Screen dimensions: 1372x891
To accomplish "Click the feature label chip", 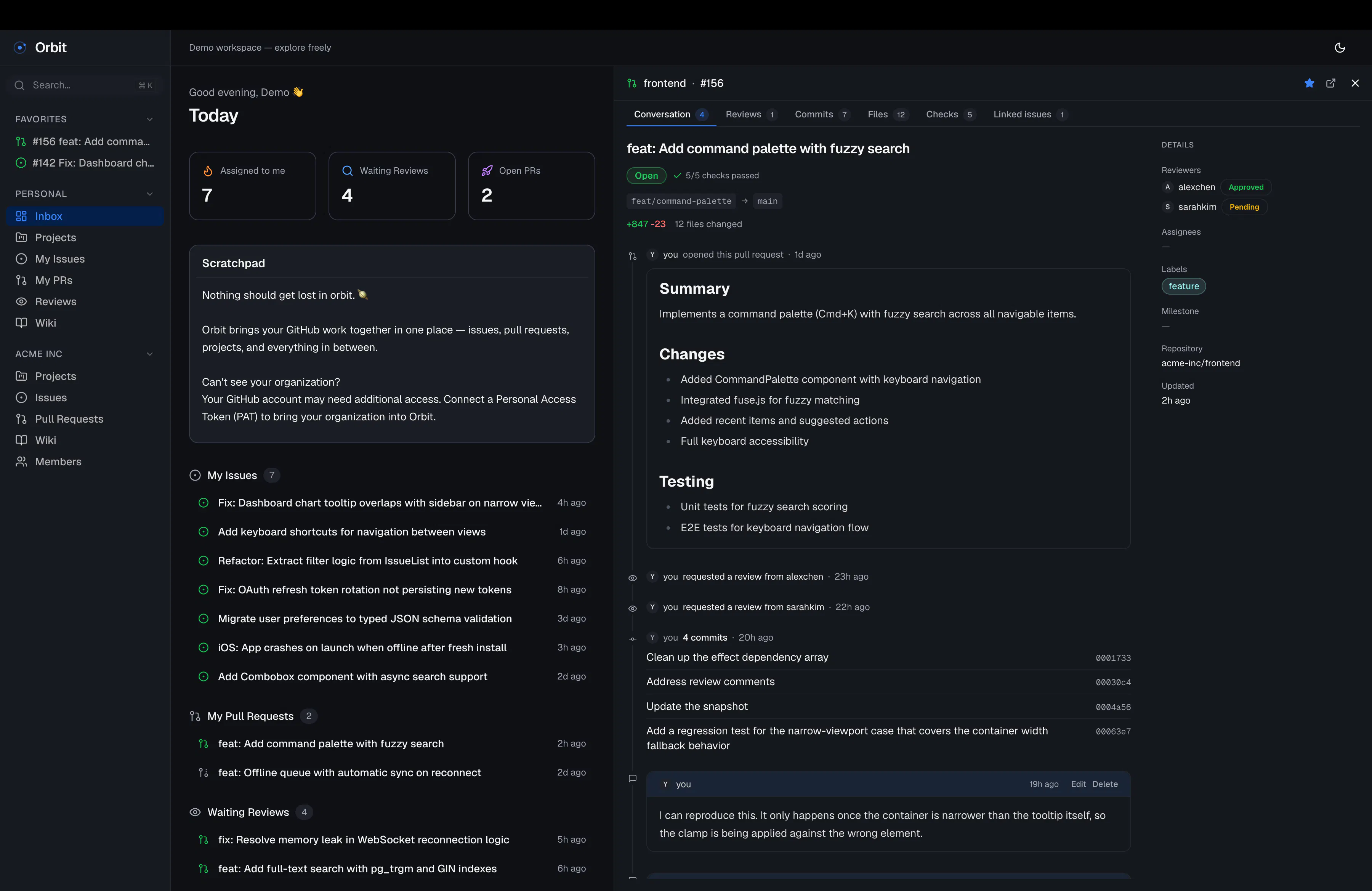I will [1183, 286].
